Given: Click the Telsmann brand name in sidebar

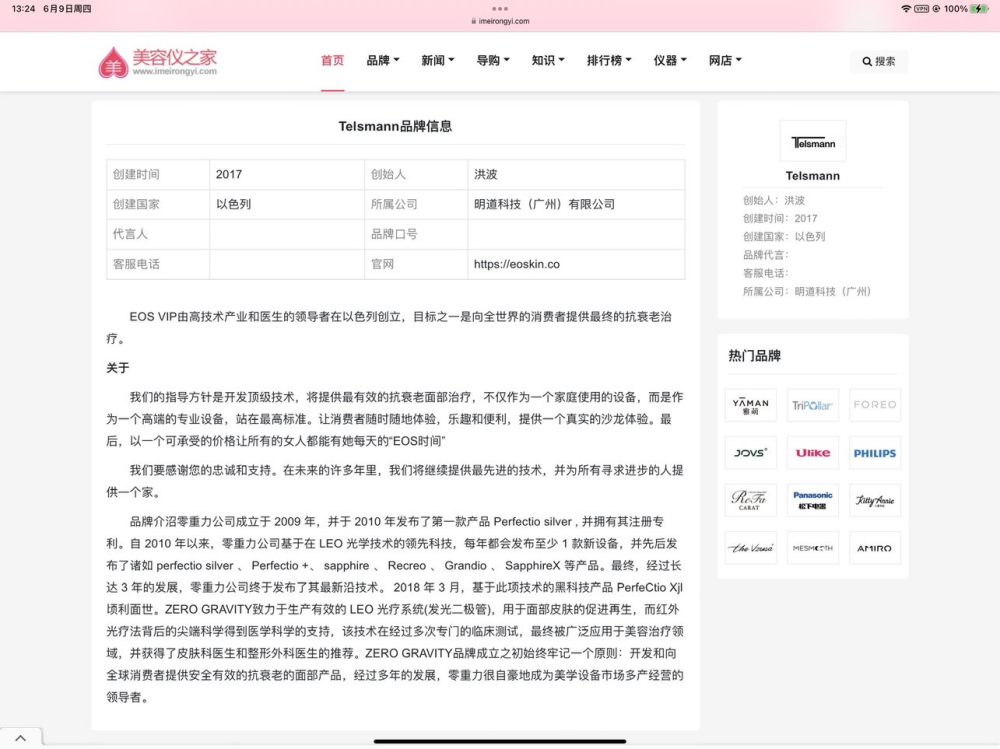Looking at the screenshot, I should click(x=812, y=175).
